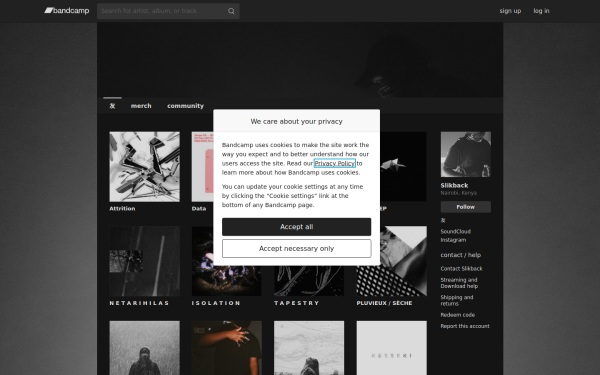Image resolution: width=600 pixels, height=375 pixels.
Task: Open the sign up link
Action: (x=510, y=11)
